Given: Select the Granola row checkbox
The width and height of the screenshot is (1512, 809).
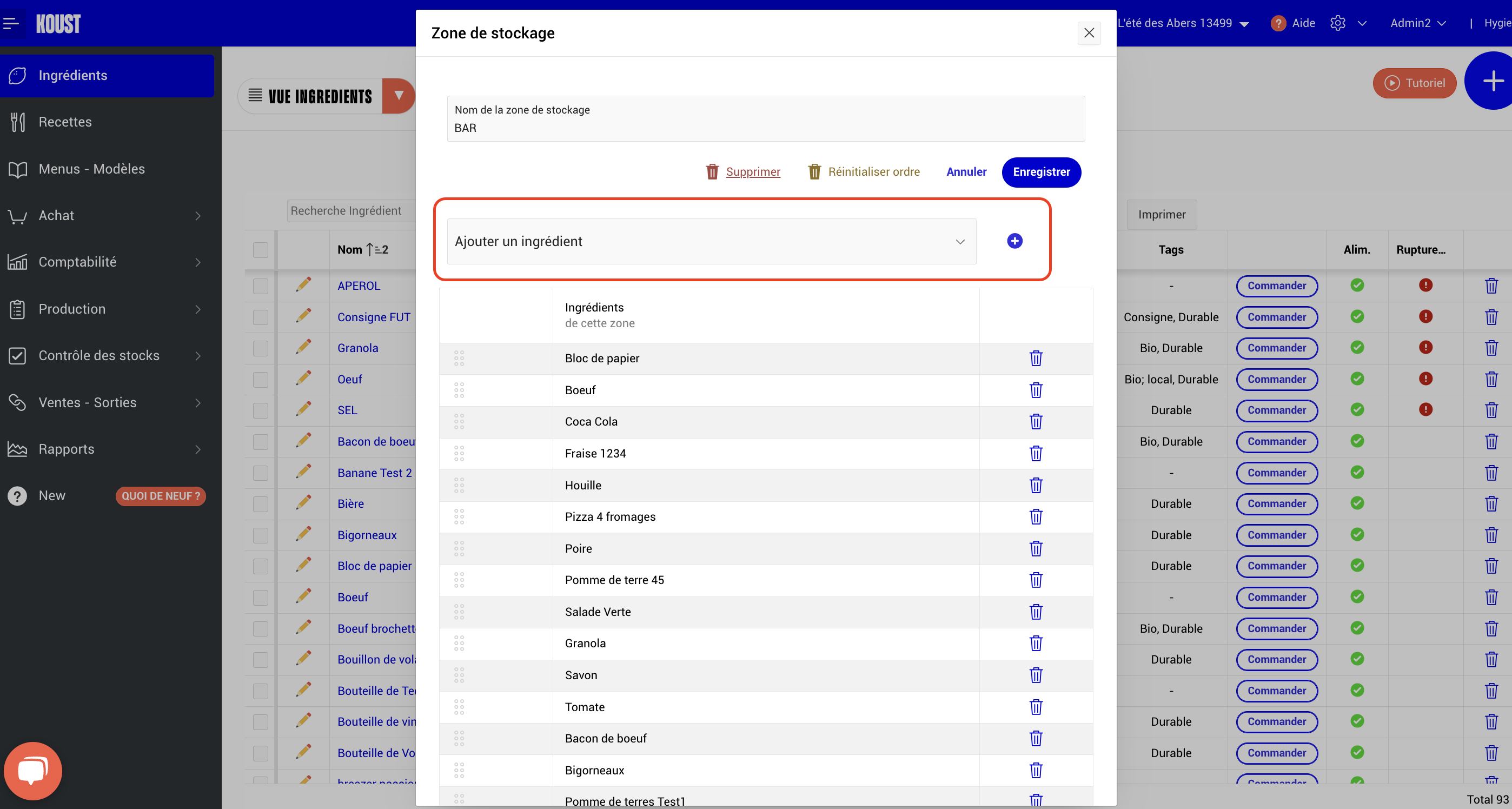Looking at the screenshot, I should 260,348.
